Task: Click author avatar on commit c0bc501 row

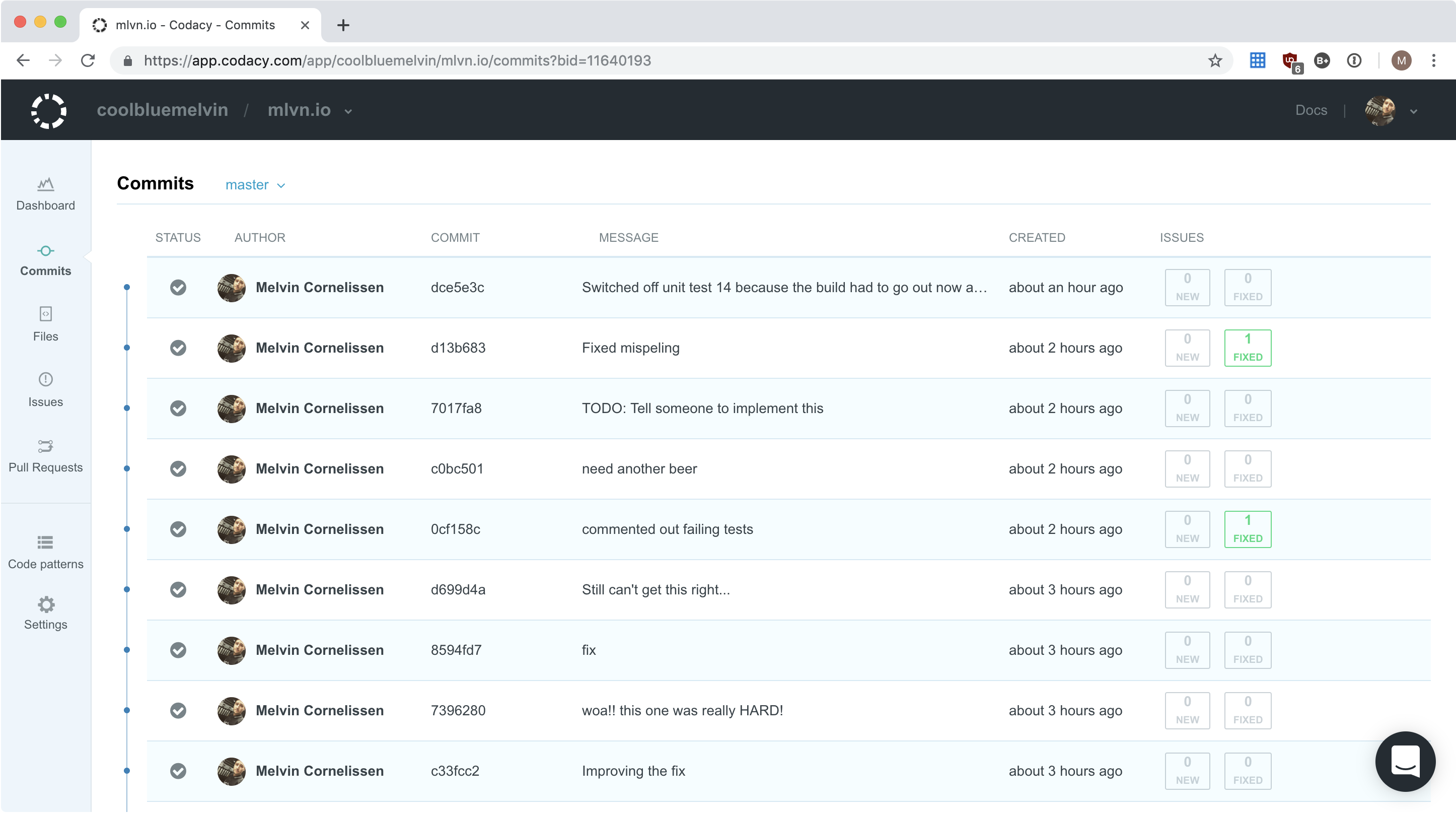Action: pyautogui.click(x=231, y=468)
